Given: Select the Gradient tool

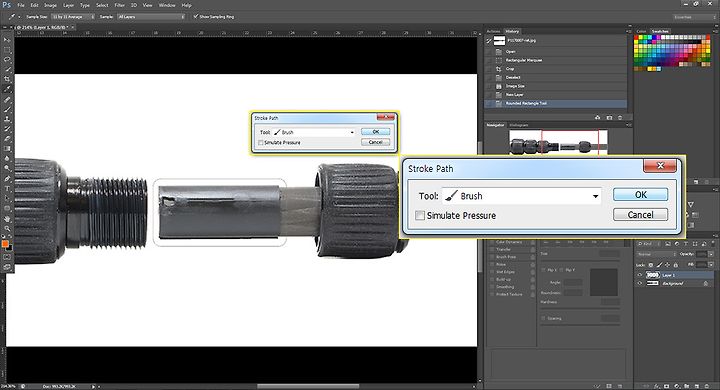Looking at the screenshot, I should click(7, 148).
